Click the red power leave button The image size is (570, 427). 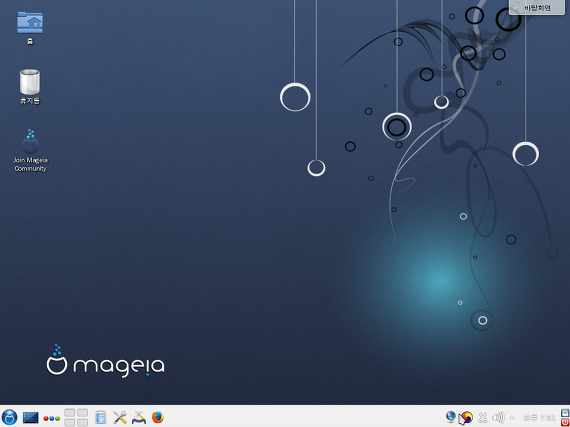pos(565,422)
